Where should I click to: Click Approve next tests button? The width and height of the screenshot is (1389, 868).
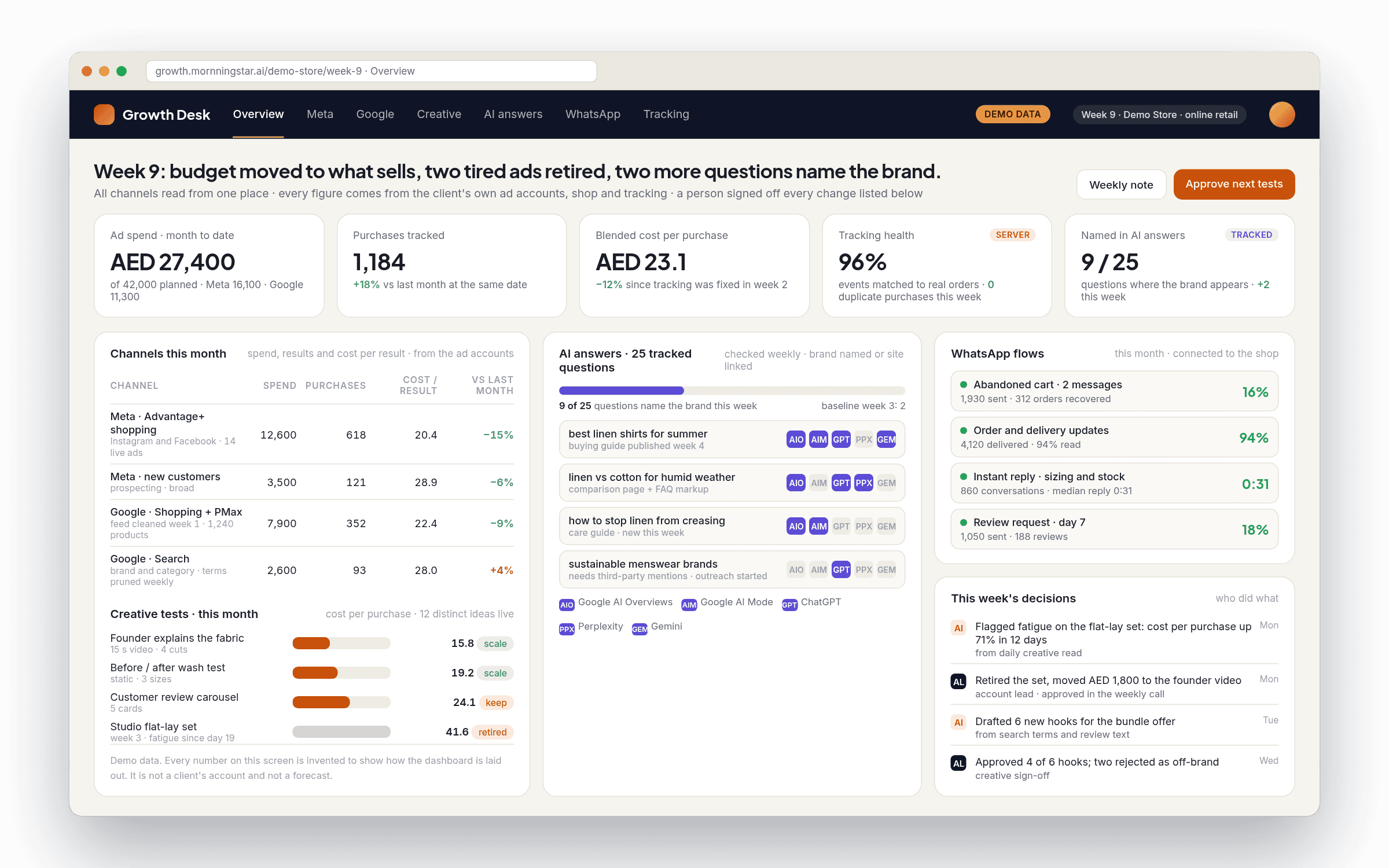tap(1234, 184)
